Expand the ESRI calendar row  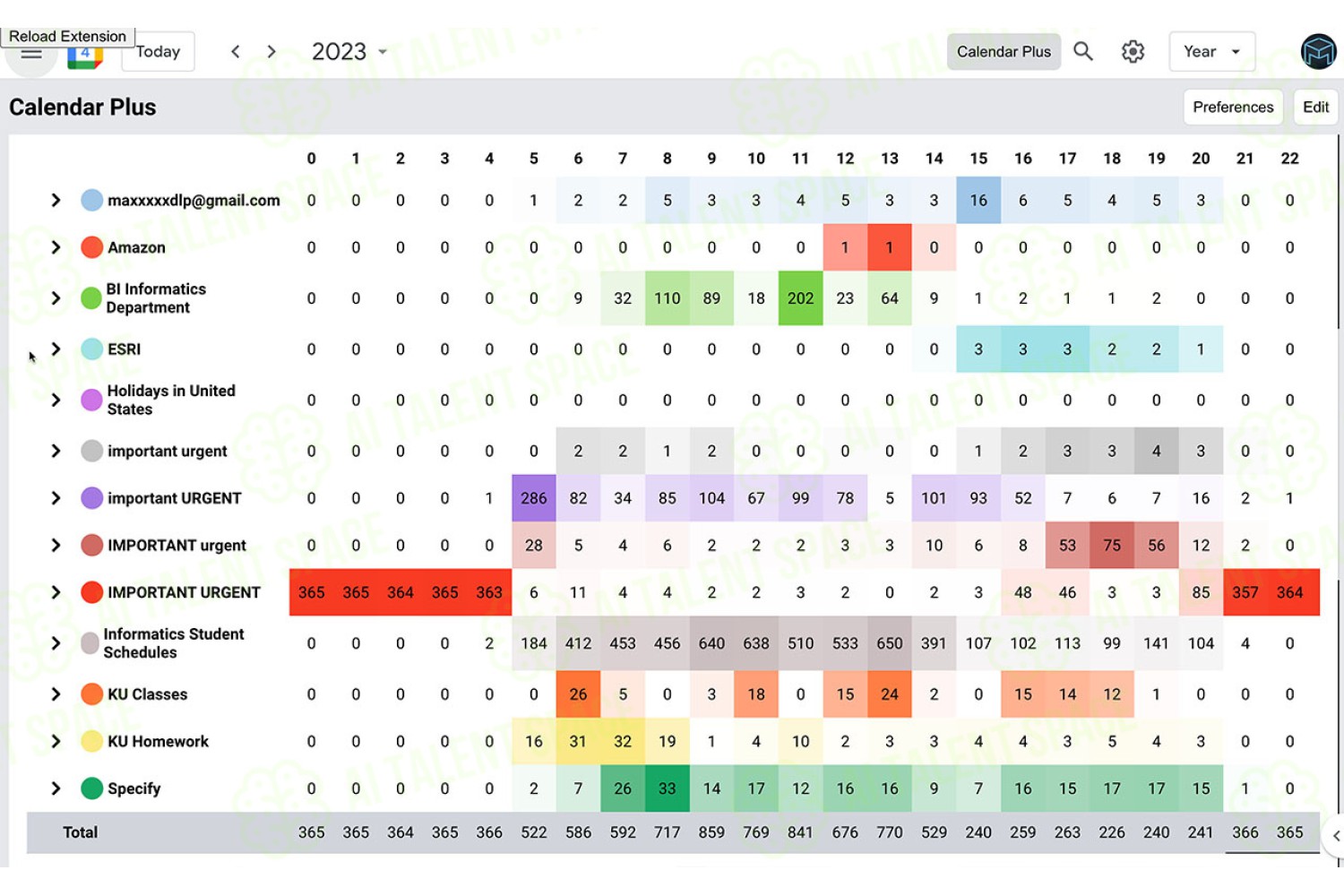click(56, 349)
